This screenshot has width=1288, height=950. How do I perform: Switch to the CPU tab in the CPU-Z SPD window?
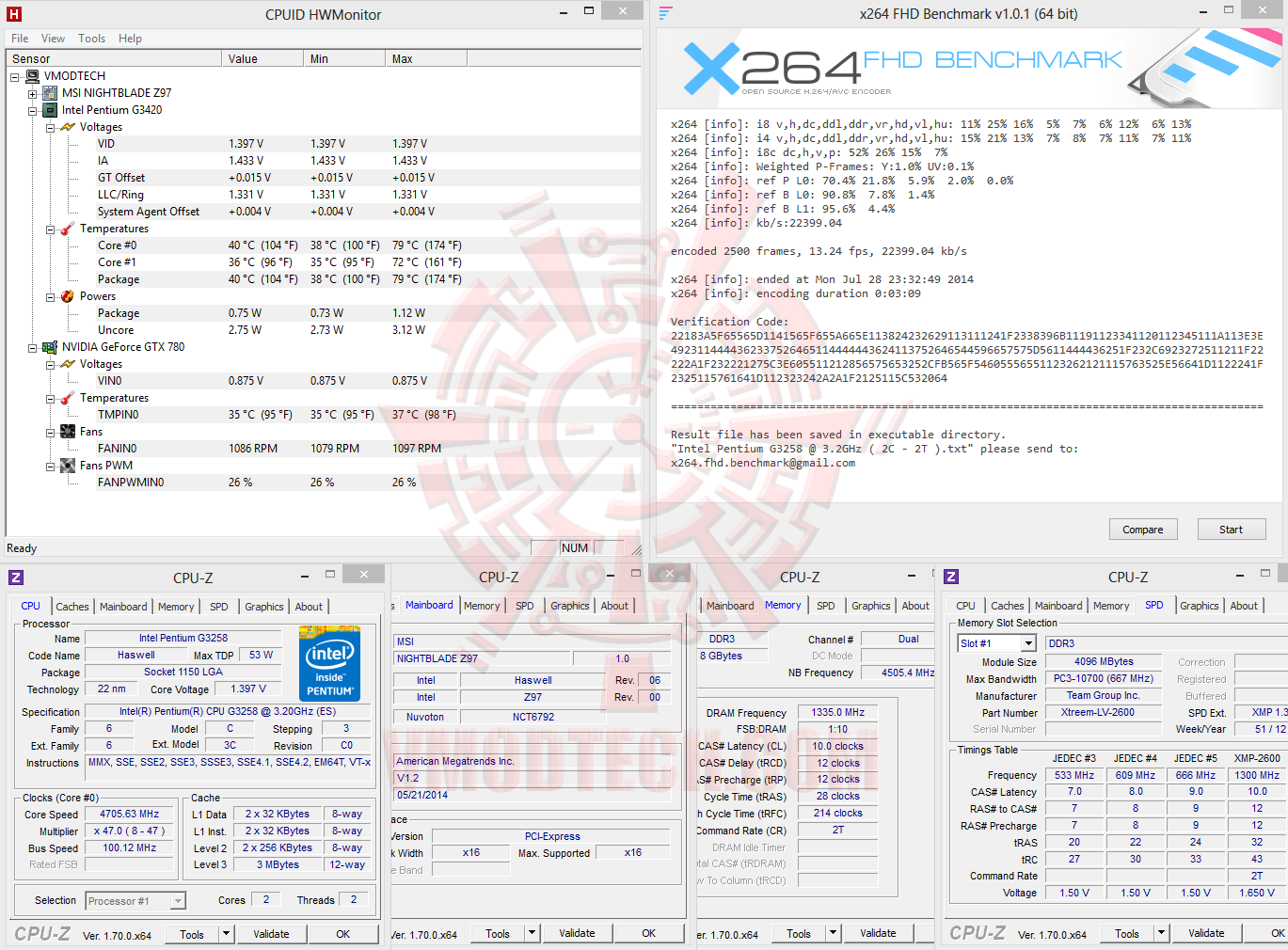coord(965,606)
